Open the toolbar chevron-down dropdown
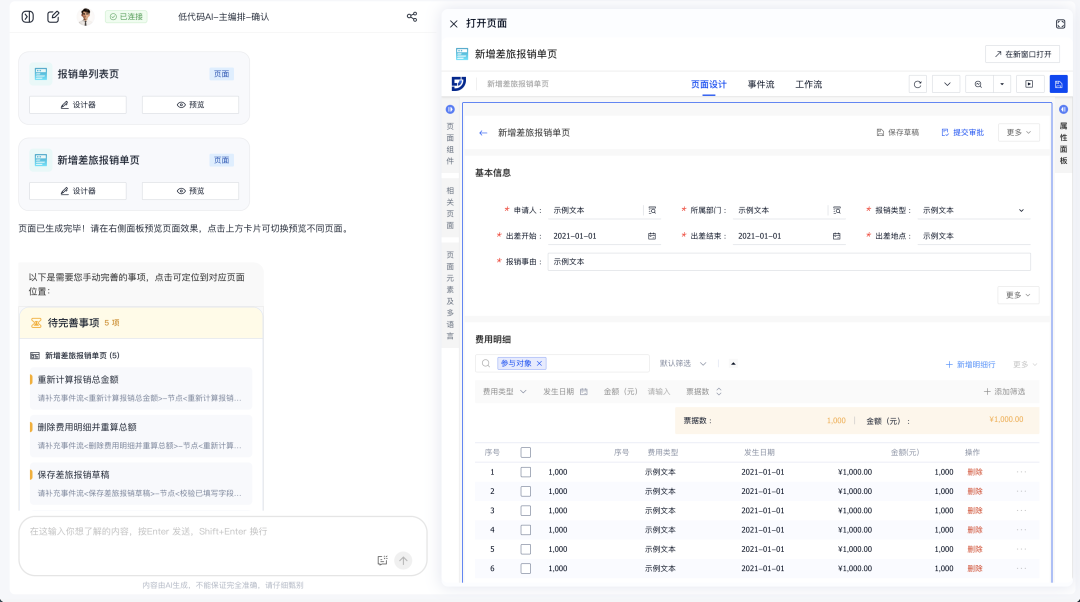 click(x=947, y=84)
